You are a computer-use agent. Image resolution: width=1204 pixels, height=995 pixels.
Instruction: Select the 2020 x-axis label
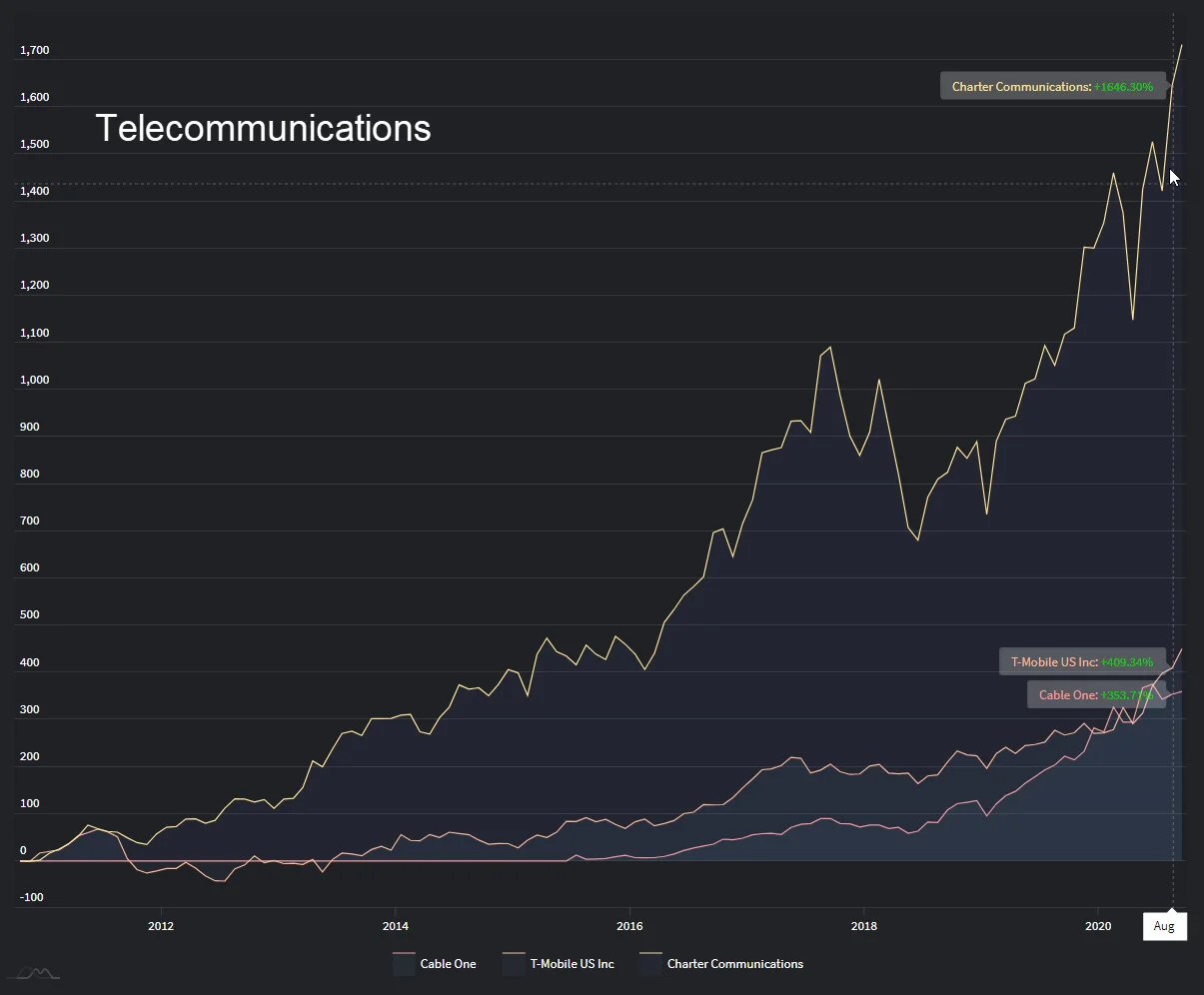click(x=1098, y=926)
